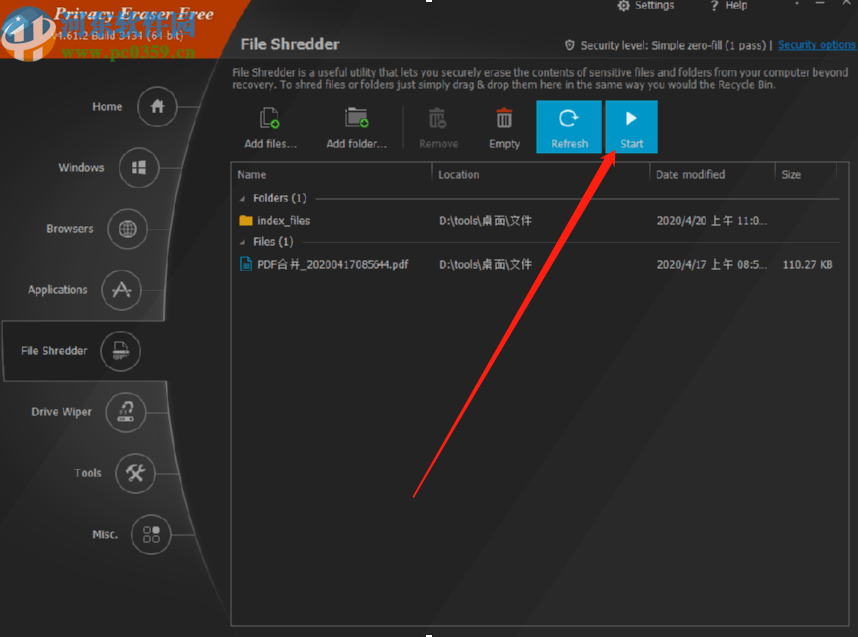The height and width of the screenshot is (637, 858).
Task: Open the Home section icon
Action: [x=158, y=107]
